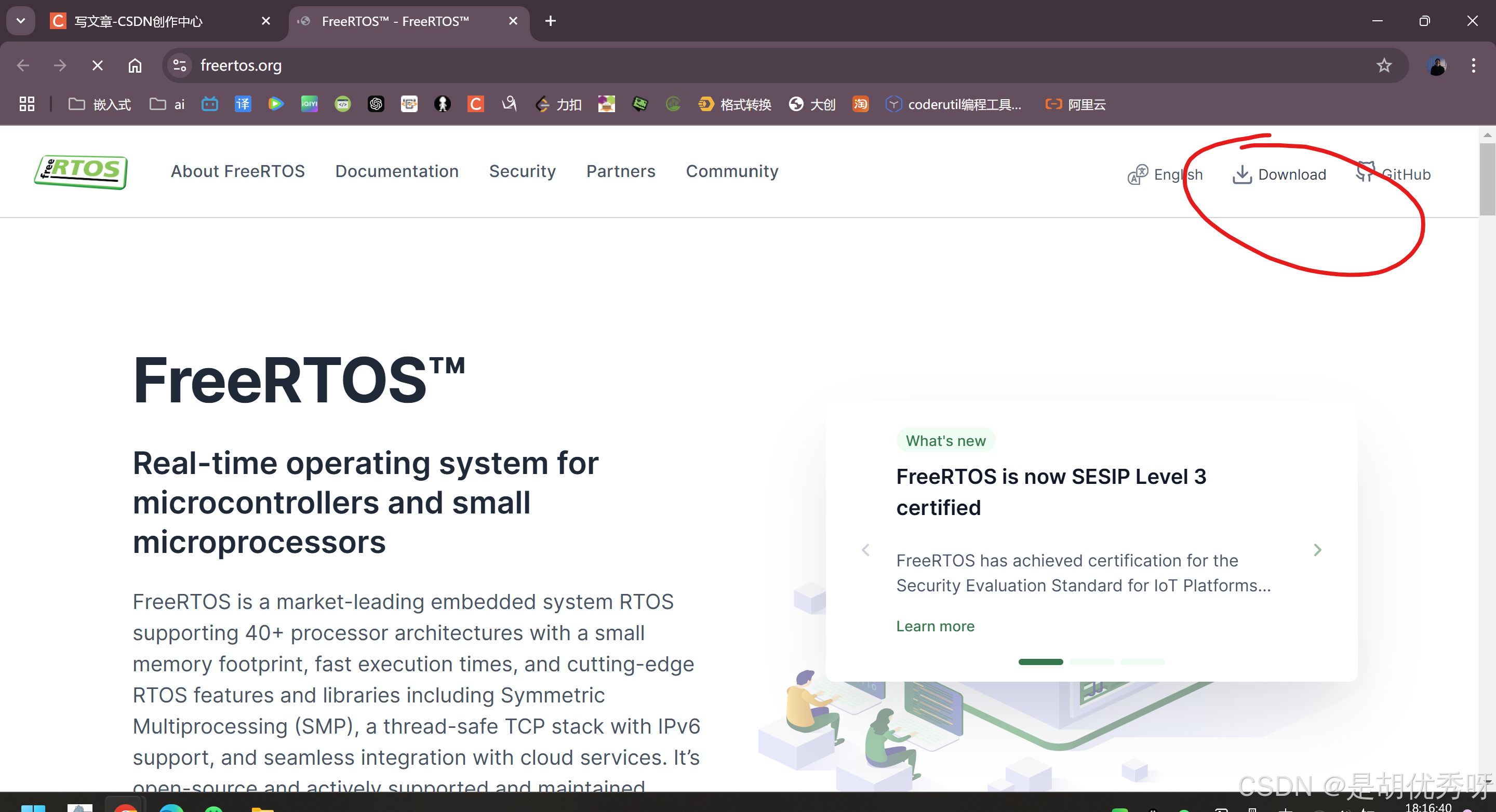Open the apps grid in bookmarks bar
The image size is (1496, 812).
point(26,104)
